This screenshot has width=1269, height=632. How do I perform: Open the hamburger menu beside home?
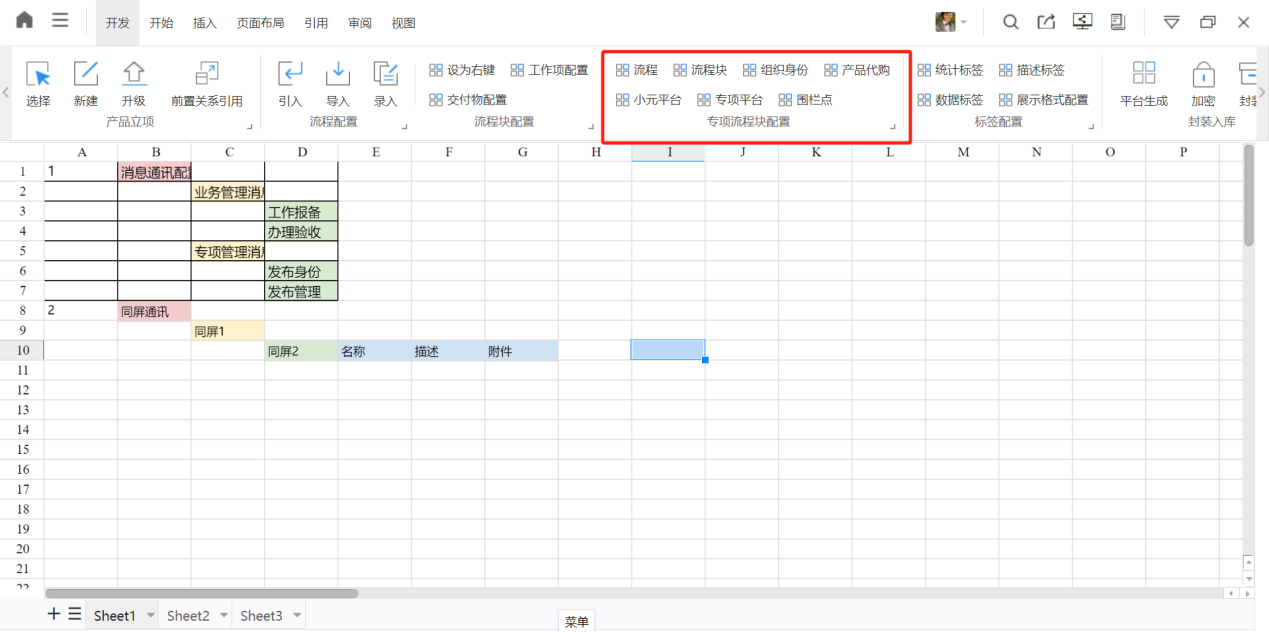click(x=60, y=21)
